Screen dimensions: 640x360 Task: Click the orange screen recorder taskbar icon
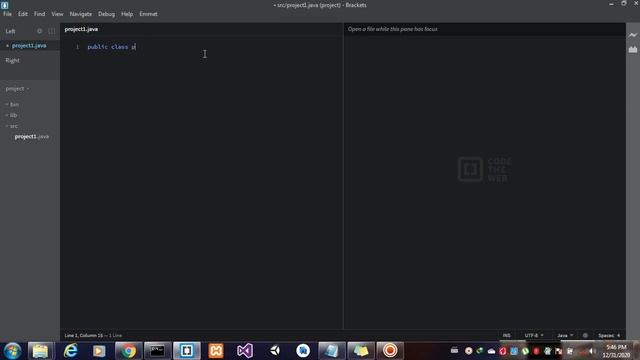click(390, 351)
